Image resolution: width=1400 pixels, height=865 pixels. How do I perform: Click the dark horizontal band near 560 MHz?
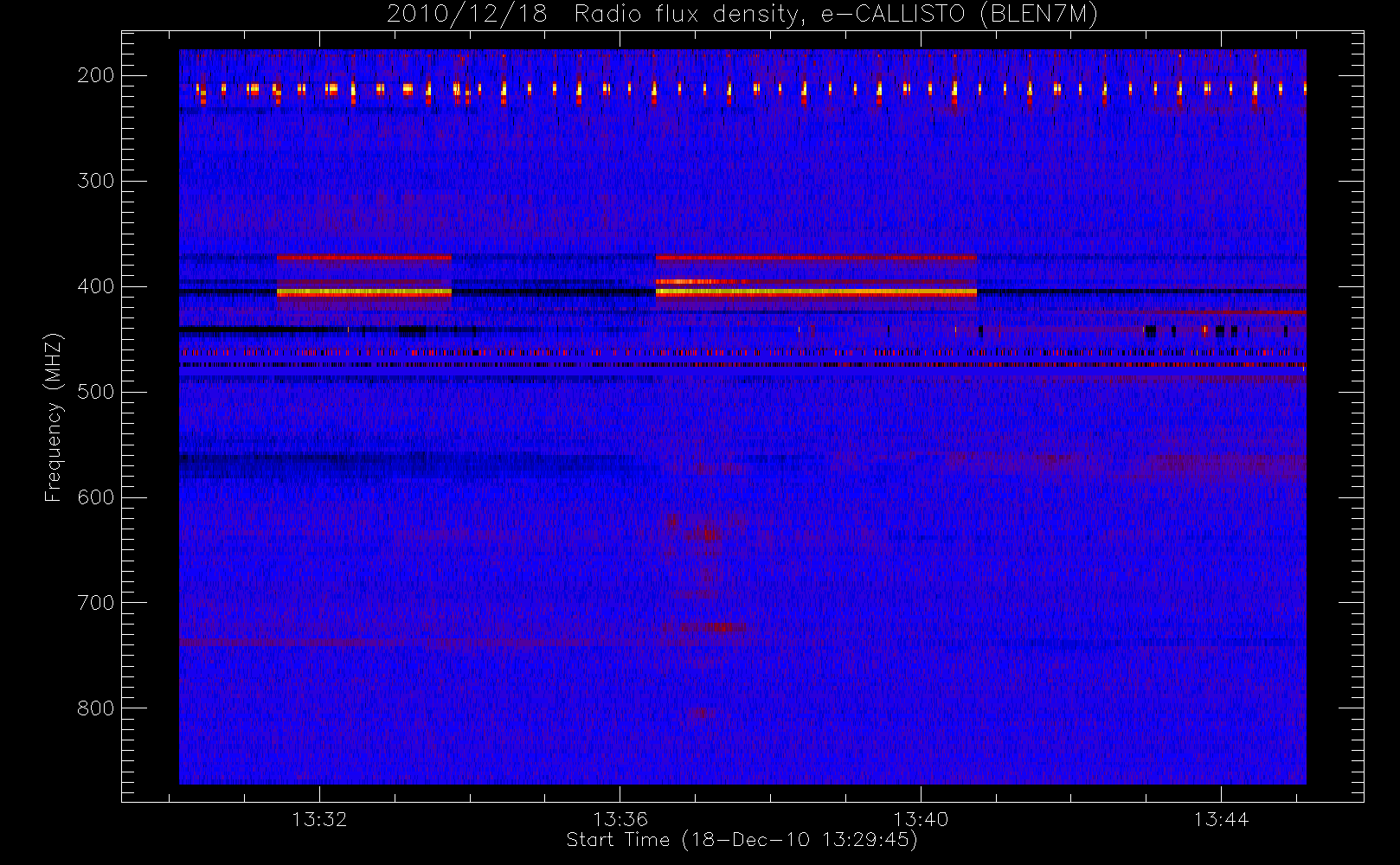pyautogui.click(x=415, y=467)
